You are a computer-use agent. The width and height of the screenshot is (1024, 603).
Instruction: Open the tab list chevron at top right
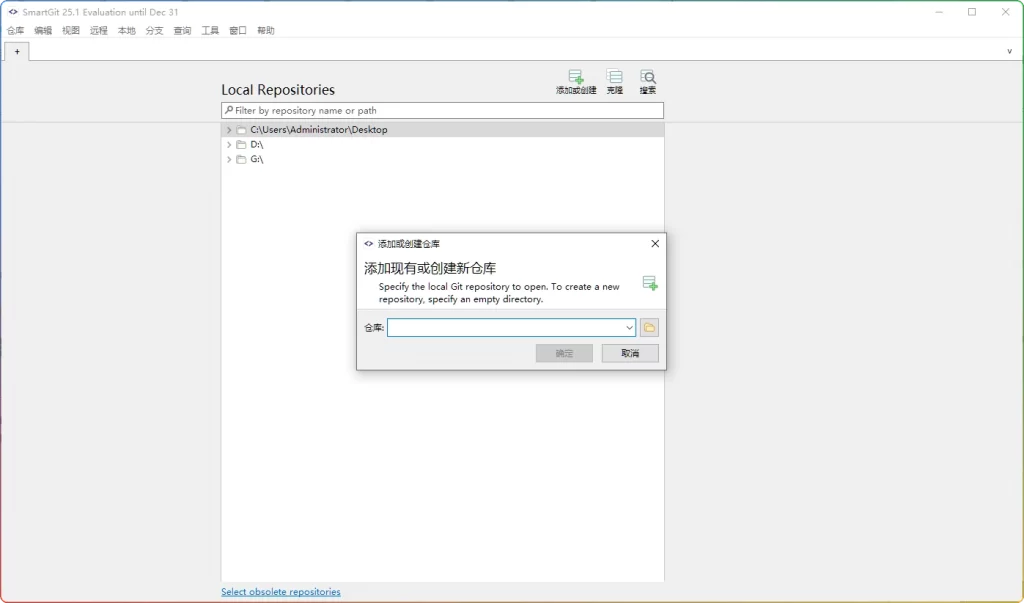pyautogui.click(x=1008, y=51)
